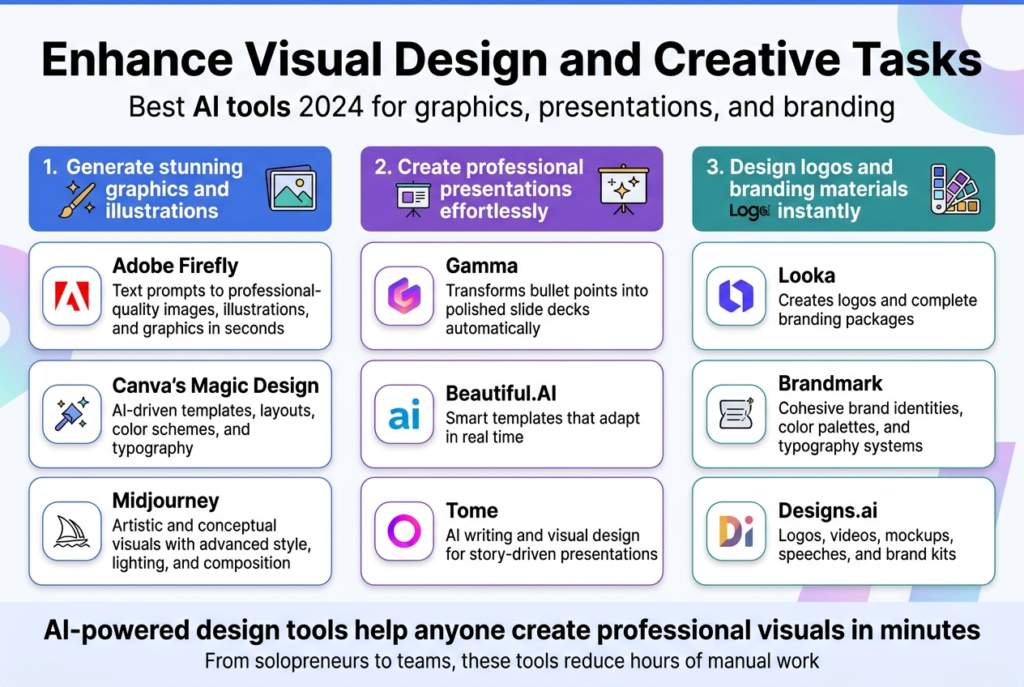1024x687 pixels.
Task: Click the paintbrush sparkle icon in header 1
Action: 77,199
